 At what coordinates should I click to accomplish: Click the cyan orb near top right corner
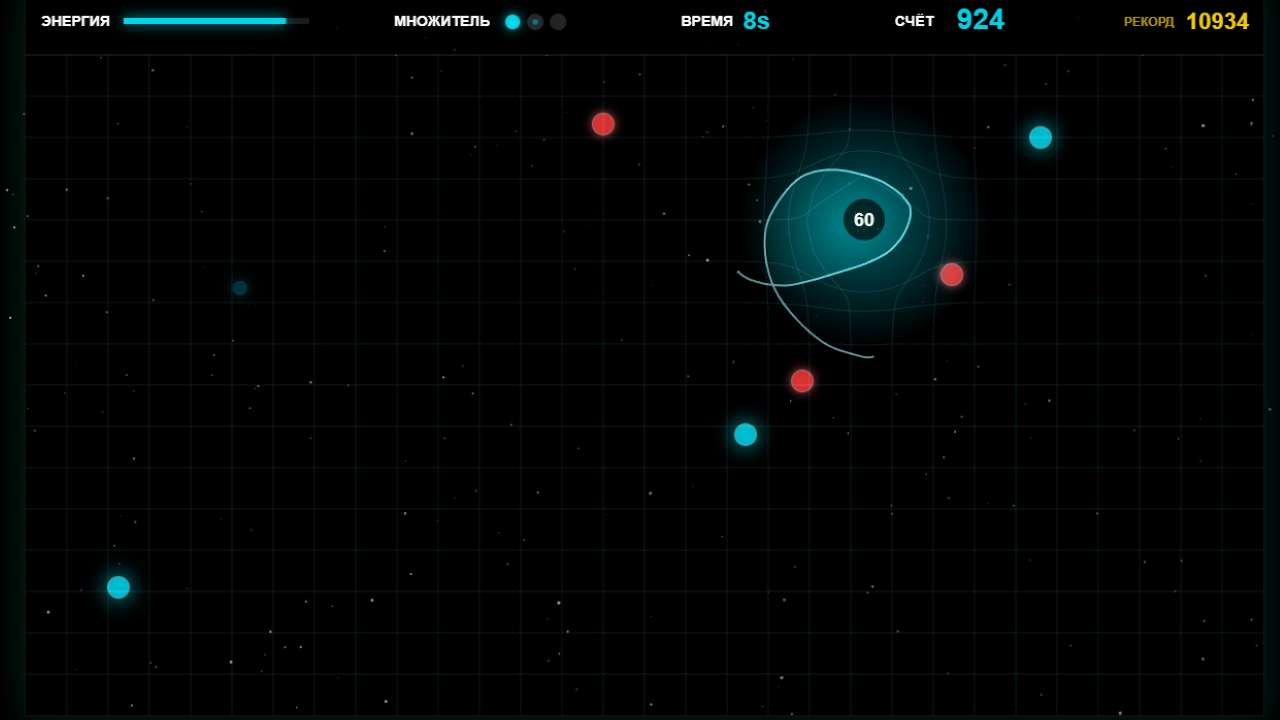click(x=1040, y=138)
